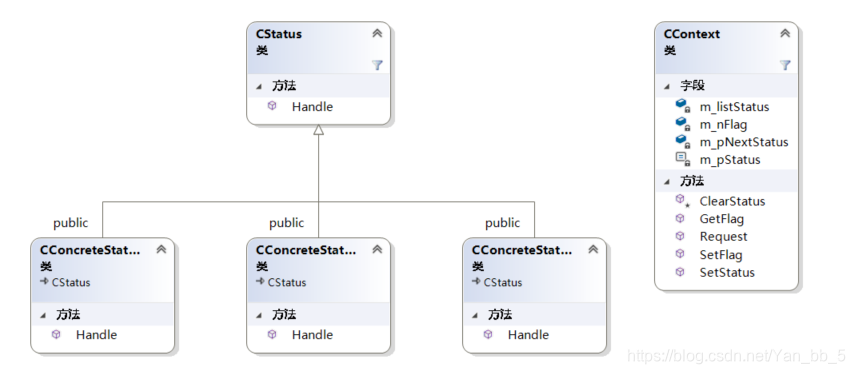Select the m_listStatus field icon
The width and height of the screenshot is (855, 374).
(683, 106)
